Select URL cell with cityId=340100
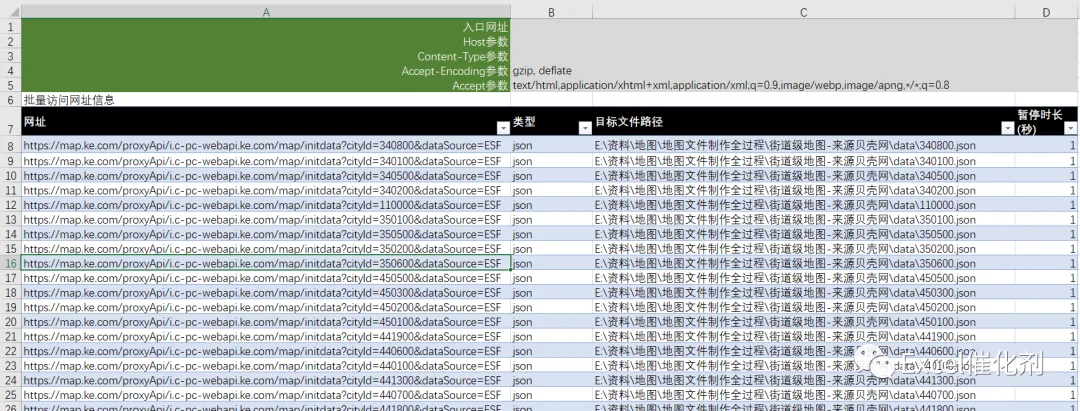This screenshot has width=1080, height=411. [x=267, y=161]
